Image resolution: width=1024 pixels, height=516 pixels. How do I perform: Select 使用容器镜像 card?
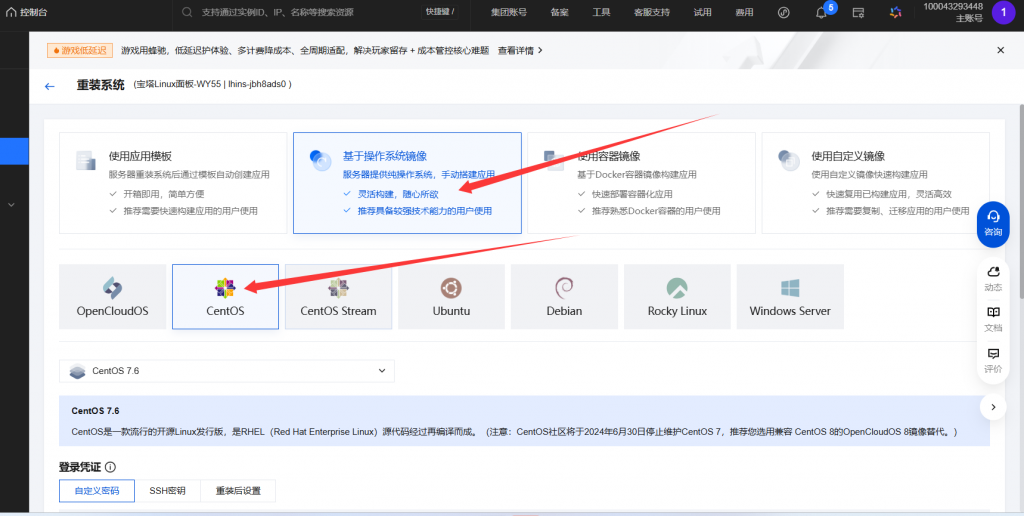click(x=641, y=183)
